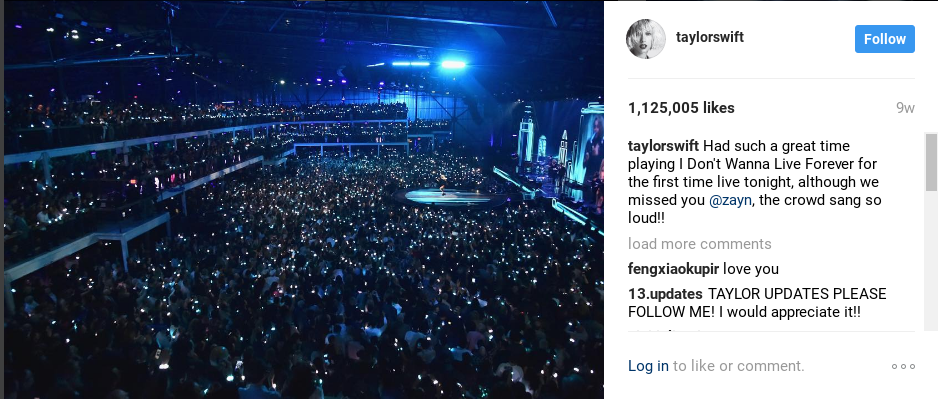This screenshot has width=938, height=399.
Task: Click taylorswift username in the caption
Action: [x=663, y=146]
